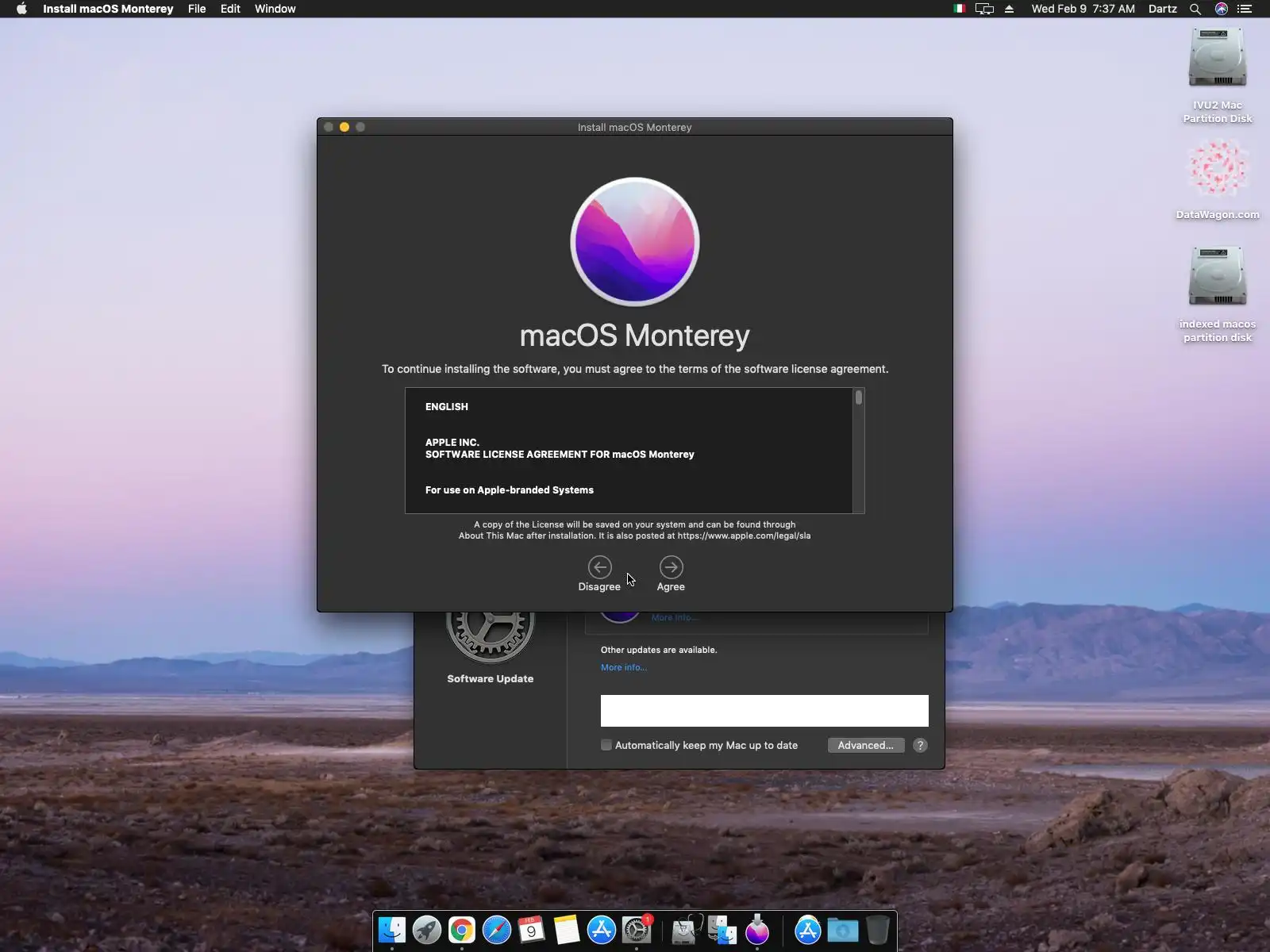Image resolution: width=1270 pixels, height=952 pixels.
Task: Click the Italian flag input source icon
Action: coord(960,9)
